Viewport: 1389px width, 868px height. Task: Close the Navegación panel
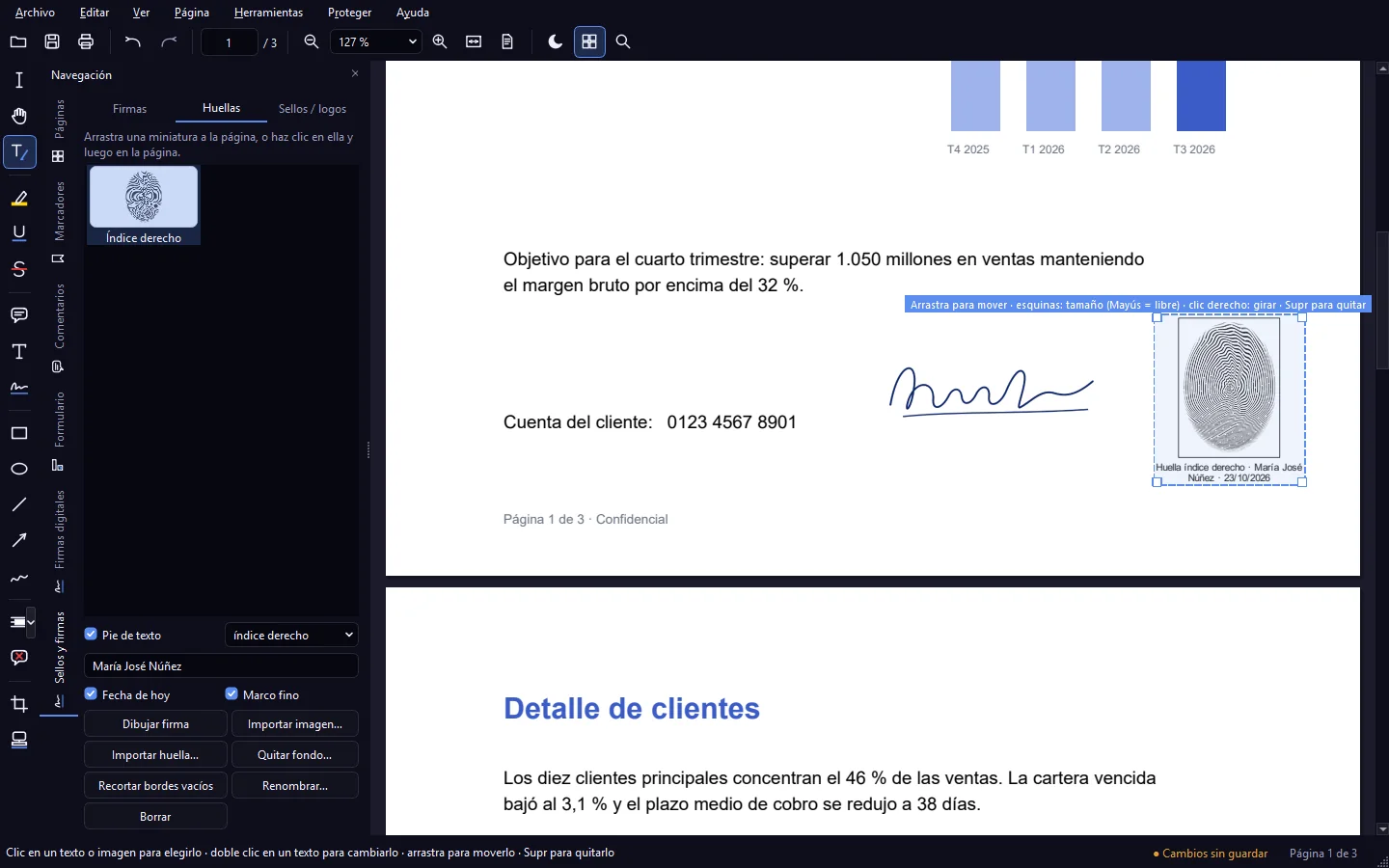(355, 74)
